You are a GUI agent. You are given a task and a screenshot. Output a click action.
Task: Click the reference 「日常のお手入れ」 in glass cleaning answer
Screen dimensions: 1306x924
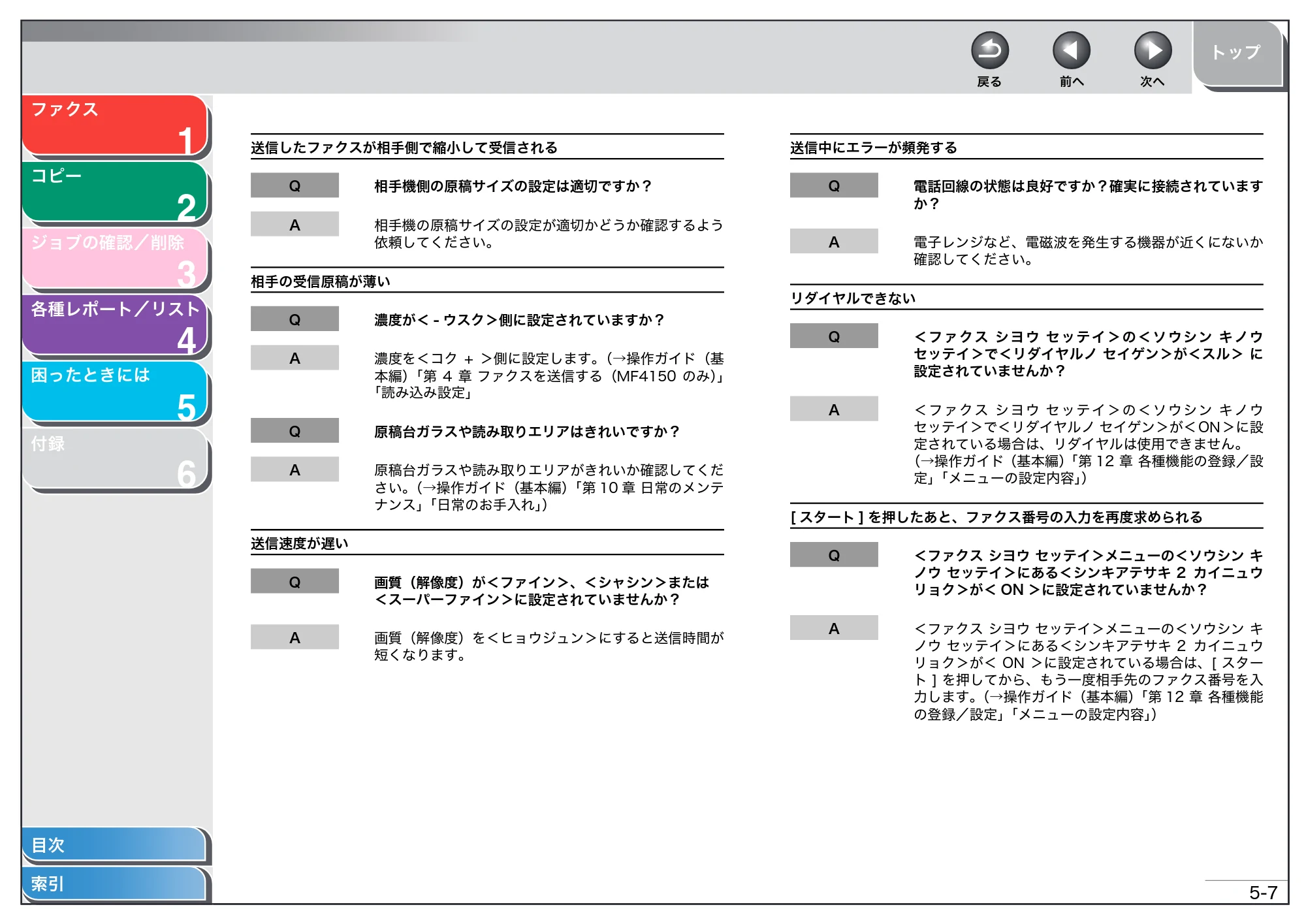[488, 505]
